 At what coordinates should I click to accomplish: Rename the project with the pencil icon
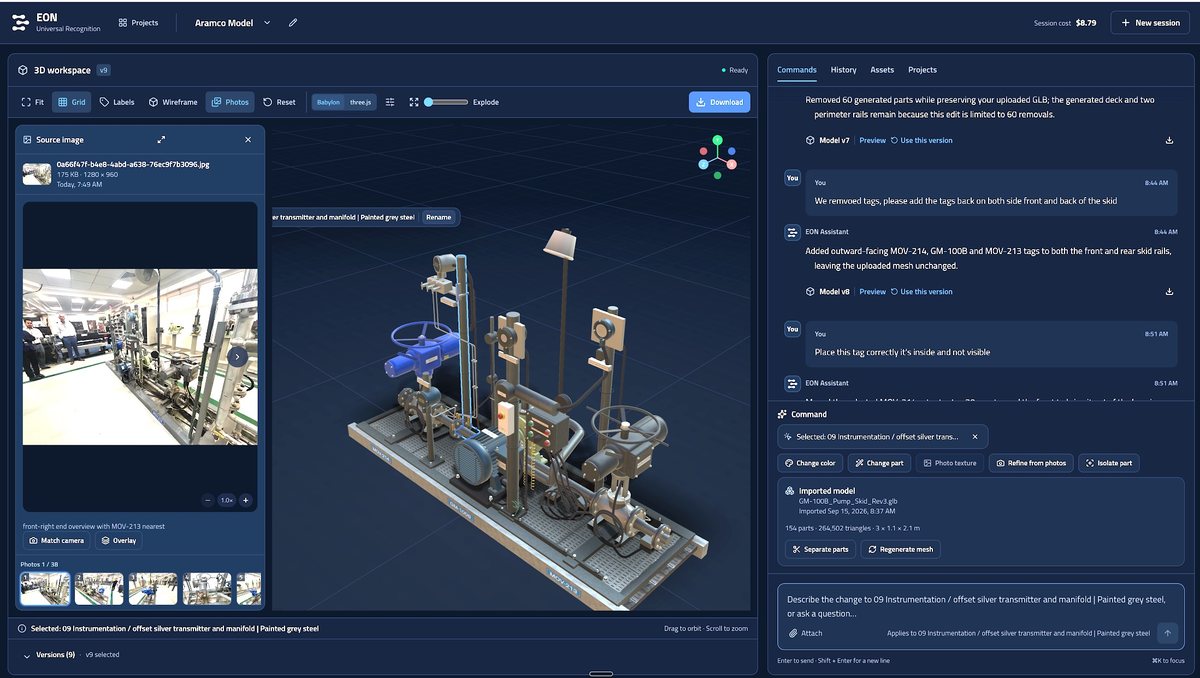click(x=293, y=22)
